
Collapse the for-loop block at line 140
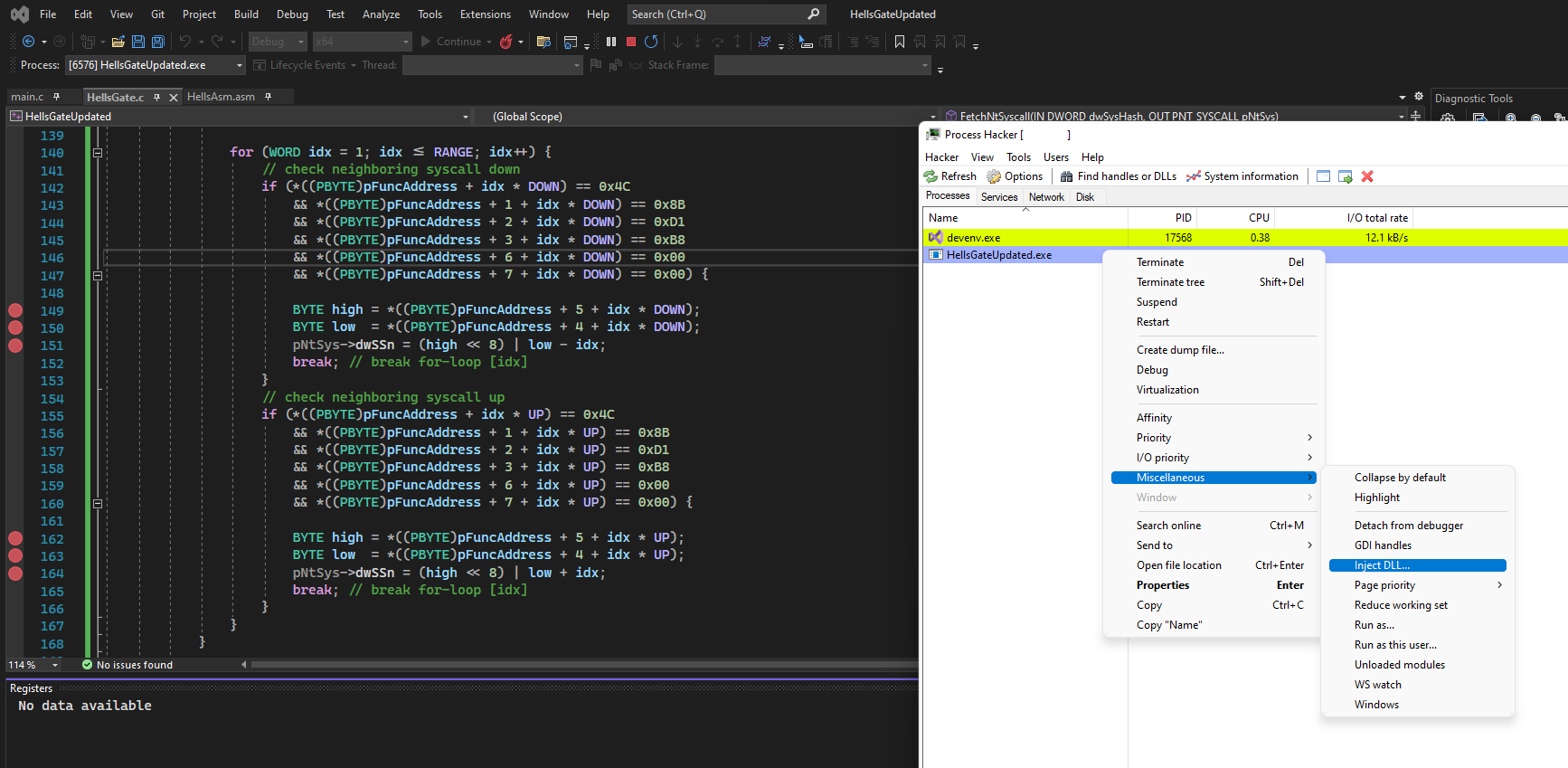coord(98,153)
